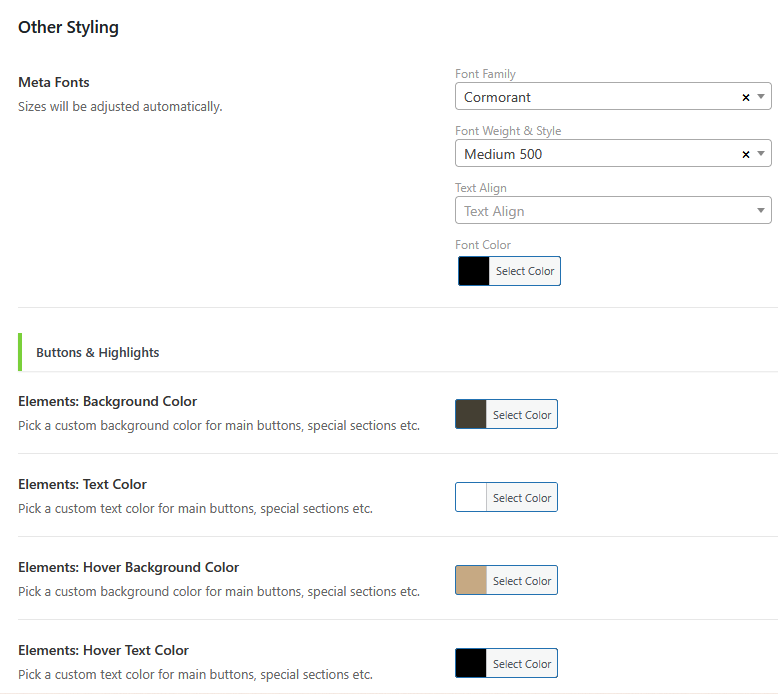Expand the Text Align dropdown arrow
The image size is (778, 694).
(x=761, y=211)
